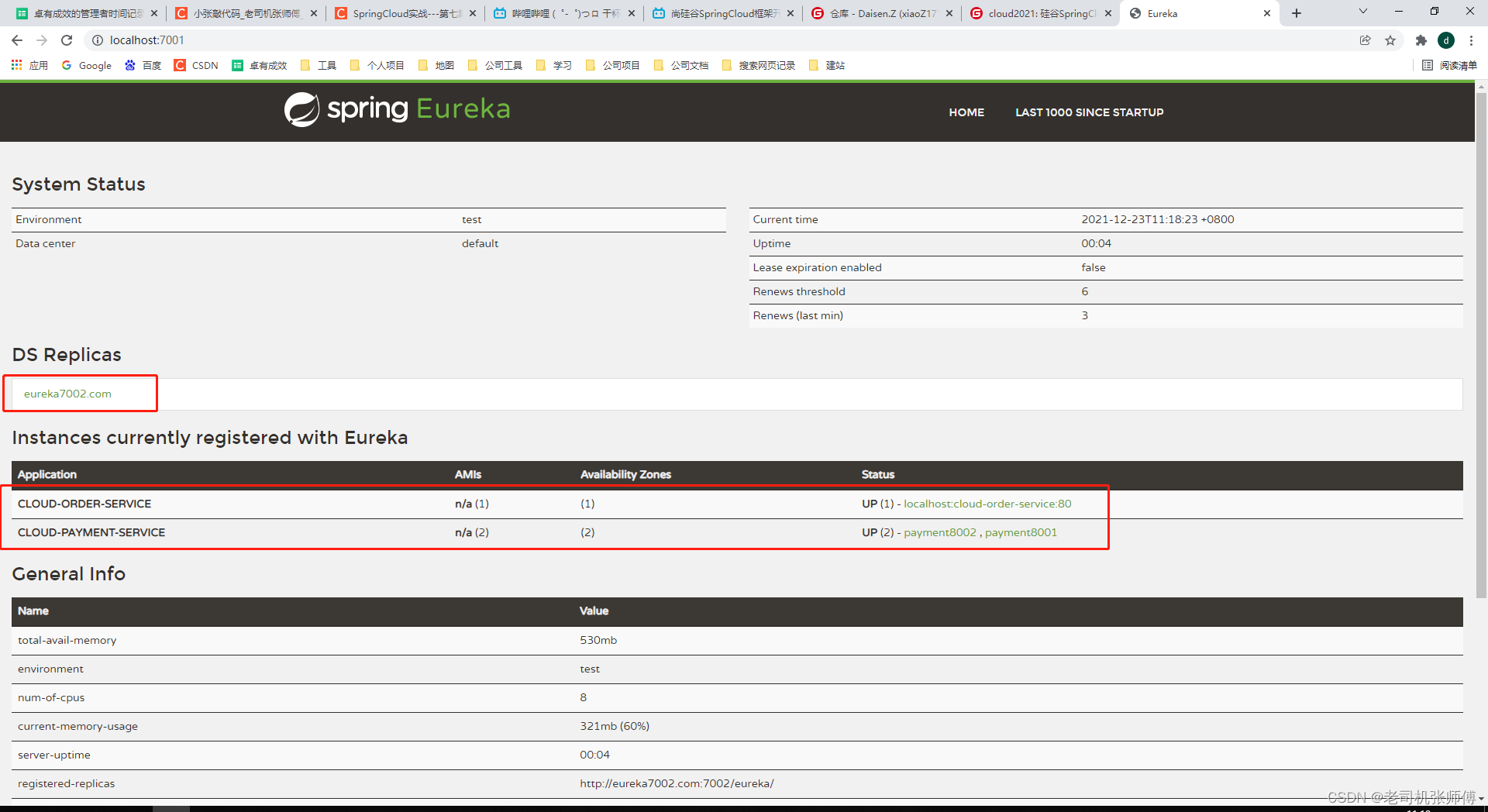Open the extensions puzzle icon
The height and width of the screenshot is (812, 1488).
1421,40
